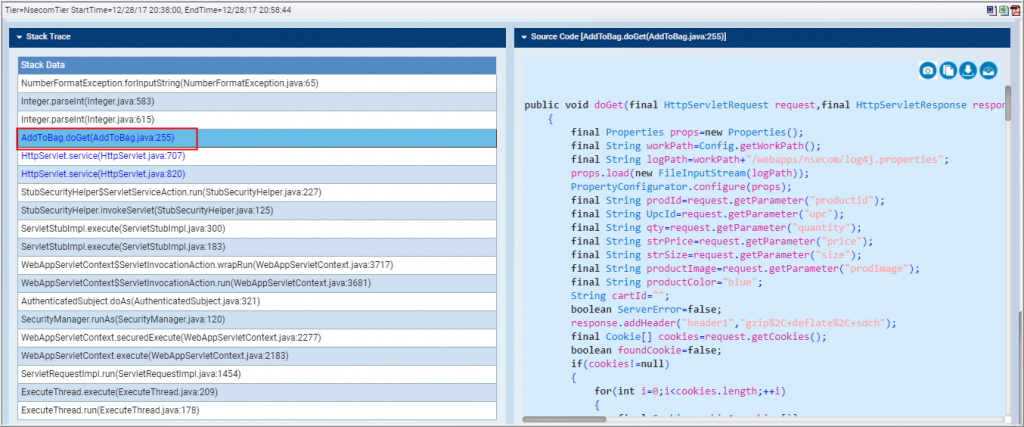Click the UpcId getParameter("upc") line
1024x427 pixels.
(x=707, y=214)
